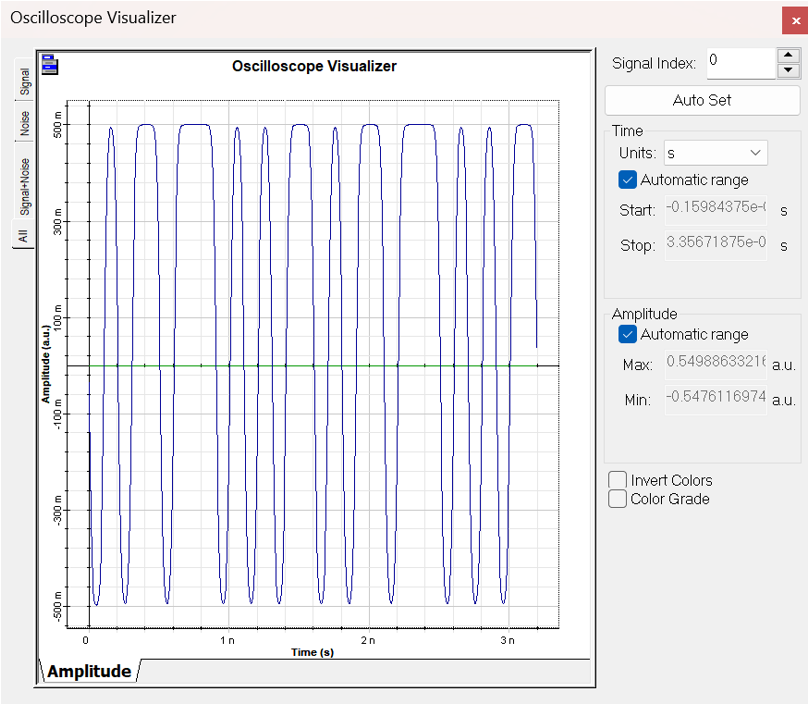Toggle Automatic range under Time
810x709 pixels.
pos(628,180)
